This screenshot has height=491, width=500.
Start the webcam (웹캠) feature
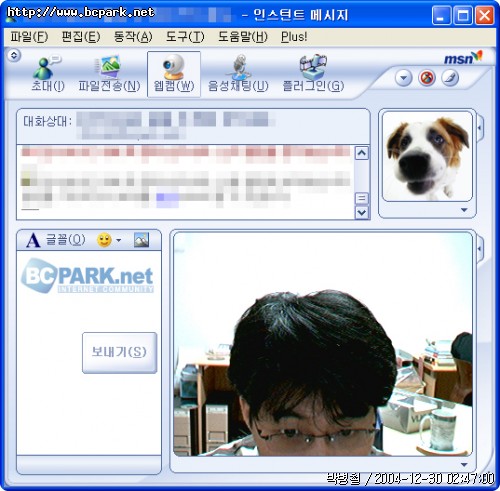point(174,74)
